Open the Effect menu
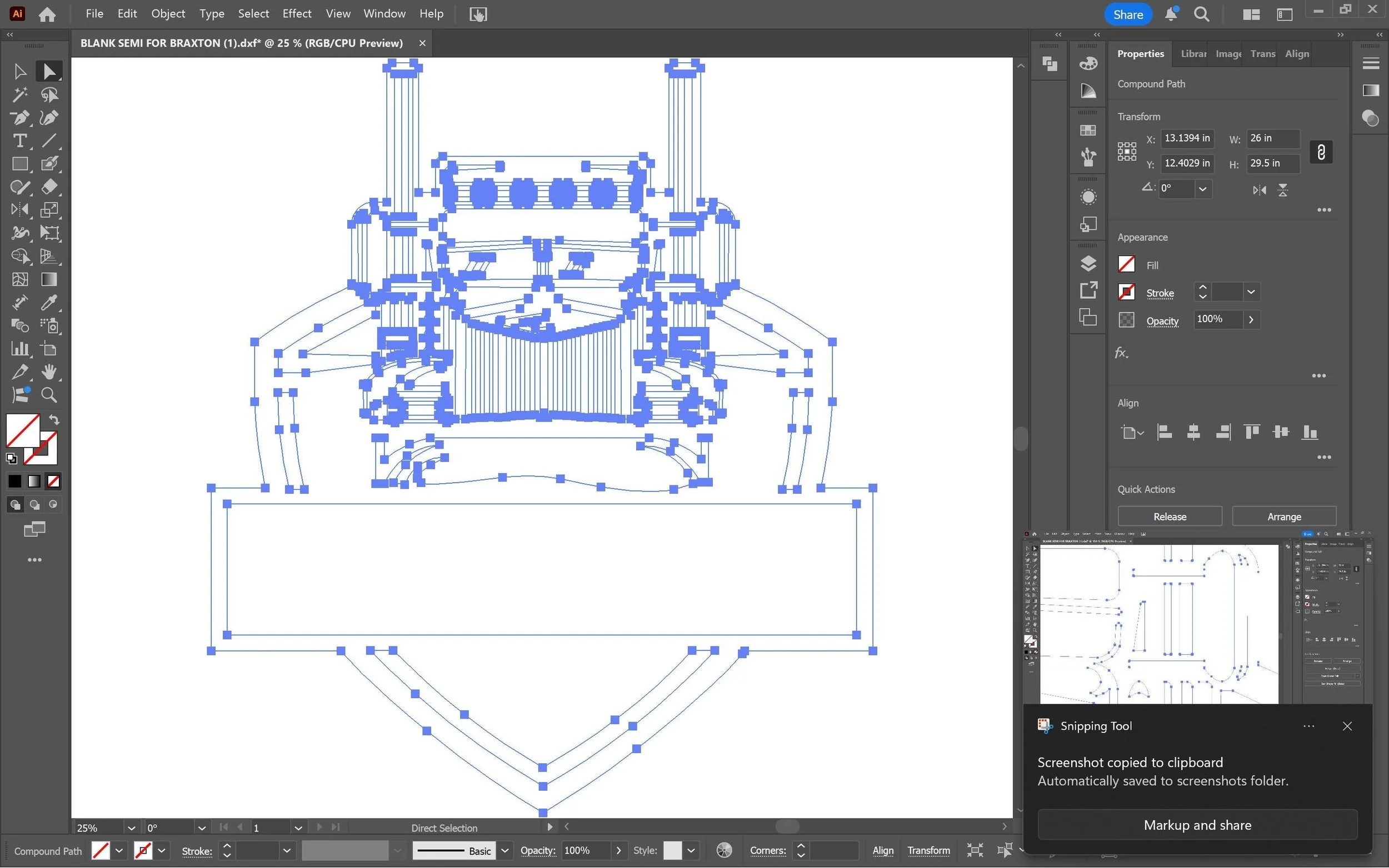 coord(296,14)
